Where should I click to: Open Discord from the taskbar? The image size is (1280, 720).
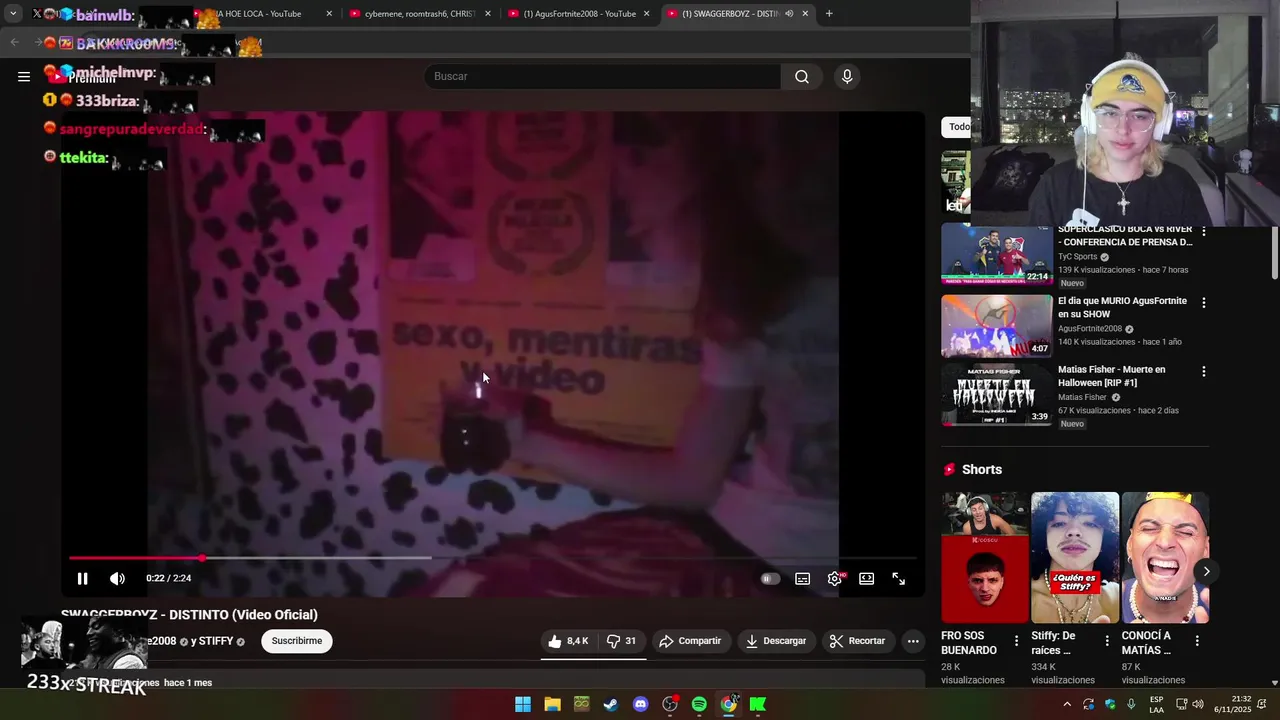pyautogui.click(x=641, y=704)
